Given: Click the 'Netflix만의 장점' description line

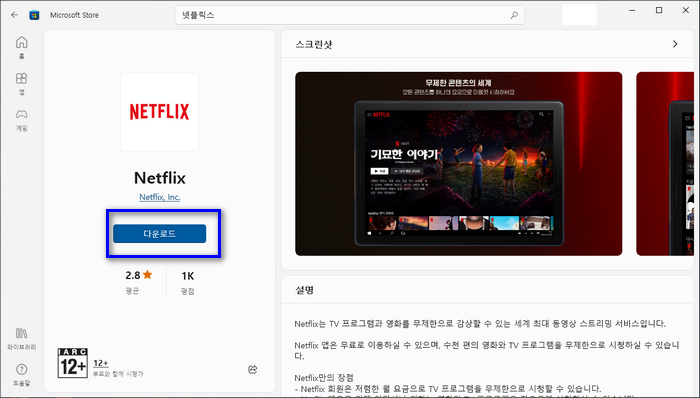Looking at the screenshot, I should (x=324, y=377).
